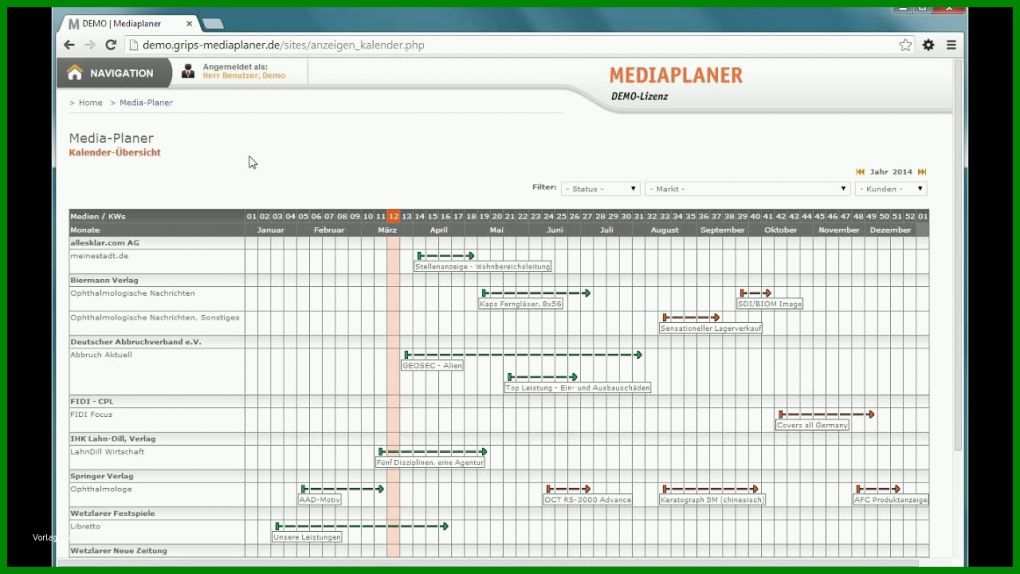Click the Springer Verlag group header
The image size is (1020, 574).
pos(101,476)
